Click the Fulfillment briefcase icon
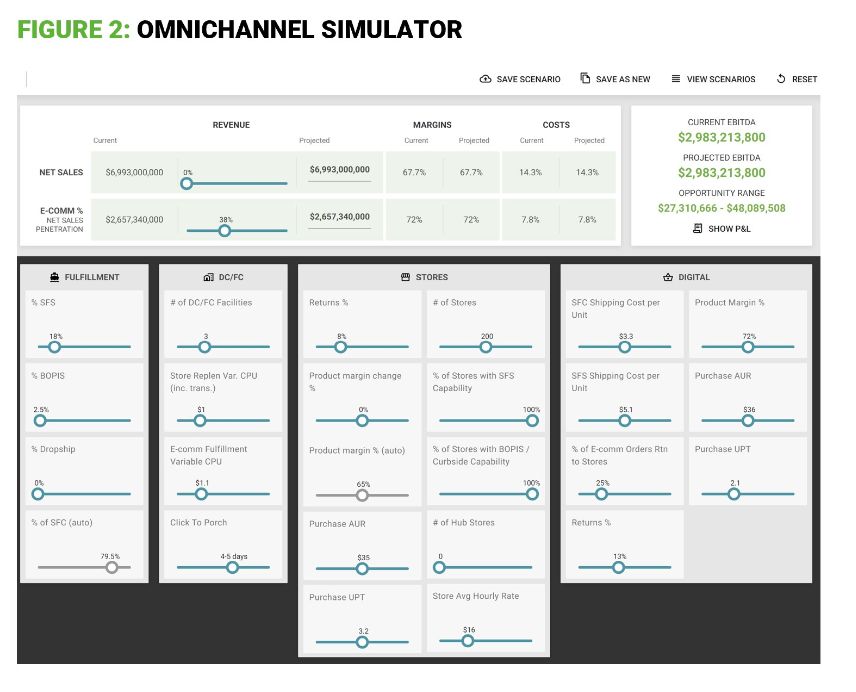Image resolution: width=856 pixels, height=692 pixels. click(x=54, y=277)
